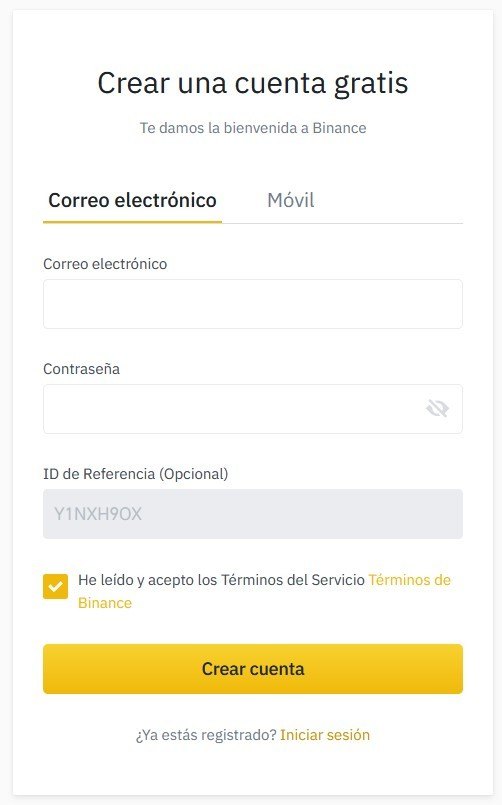502x805 pixels.
Task: Toggle password visibility with the eye icon
Action: [437, 409]
